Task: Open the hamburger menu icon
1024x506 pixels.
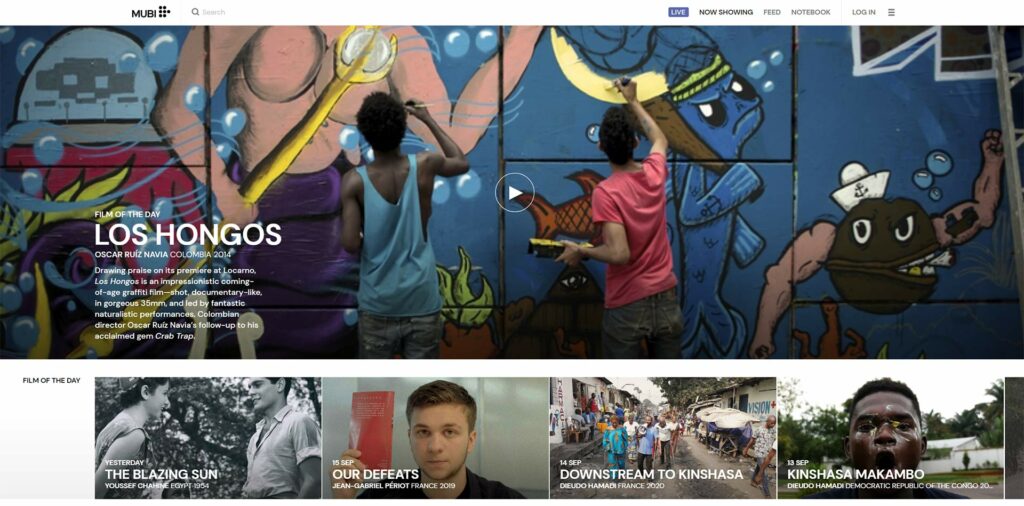Action: (891, 12)
